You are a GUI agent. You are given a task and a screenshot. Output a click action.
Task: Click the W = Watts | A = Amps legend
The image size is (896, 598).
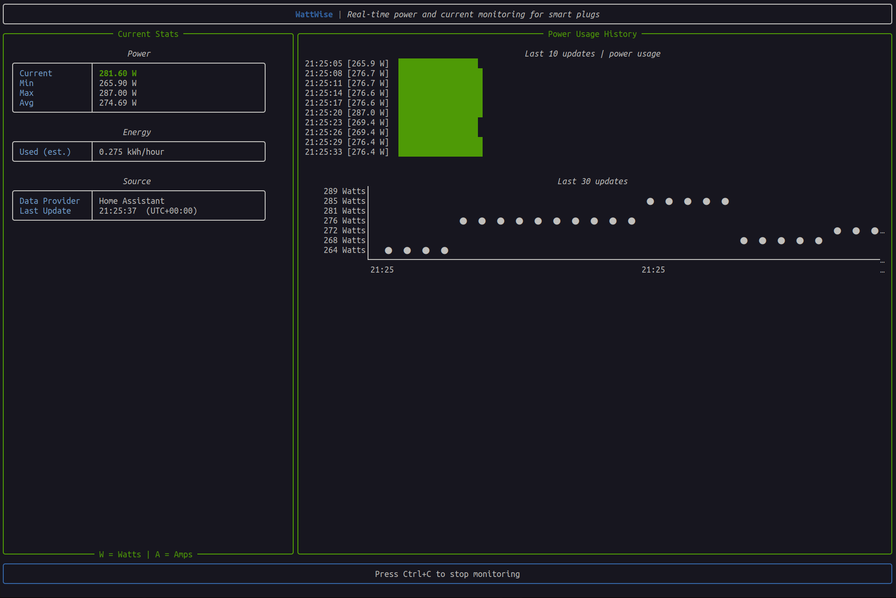pyautogui.click(x=146, y=554)
